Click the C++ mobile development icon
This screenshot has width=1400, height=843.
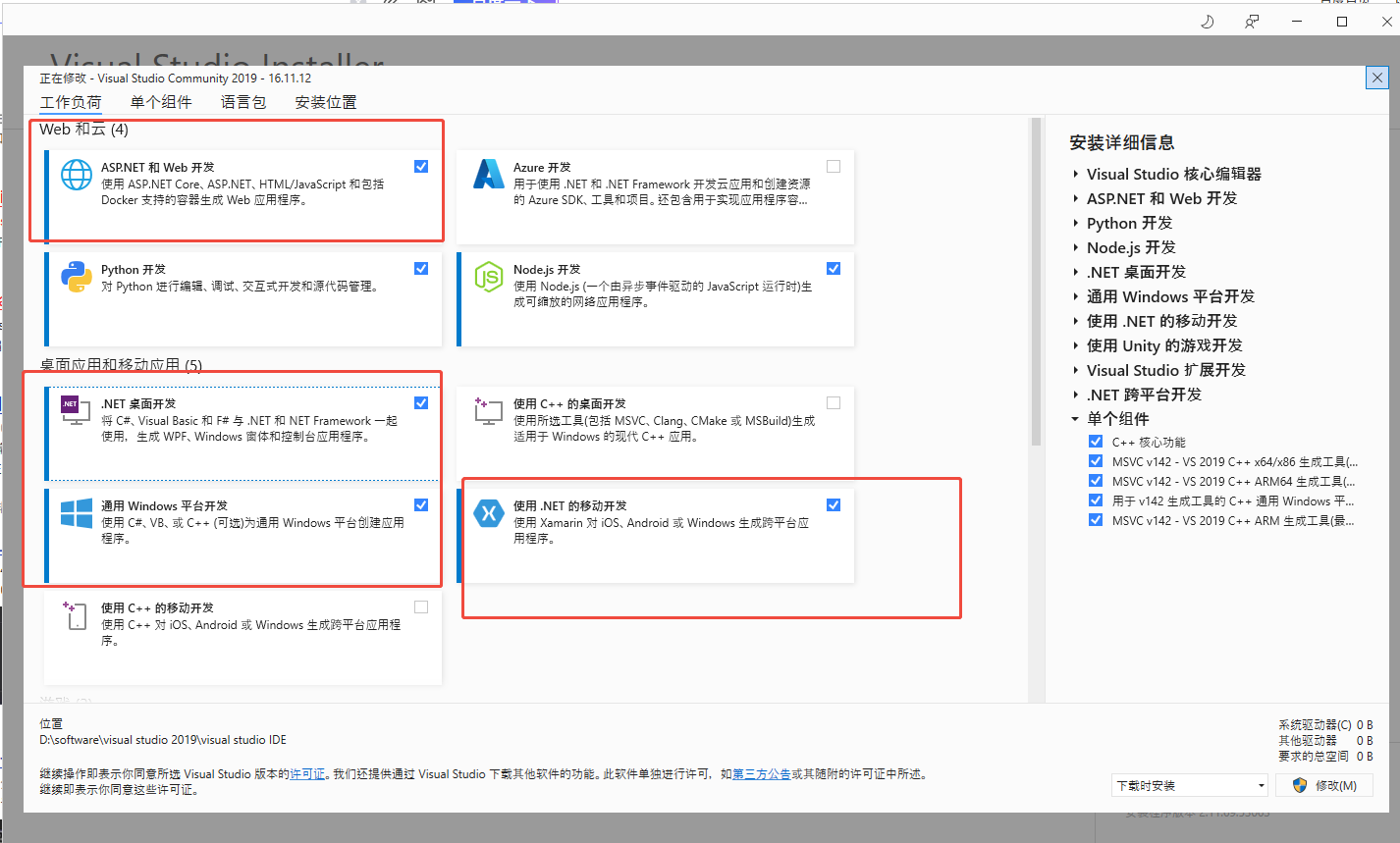[76, 615]
